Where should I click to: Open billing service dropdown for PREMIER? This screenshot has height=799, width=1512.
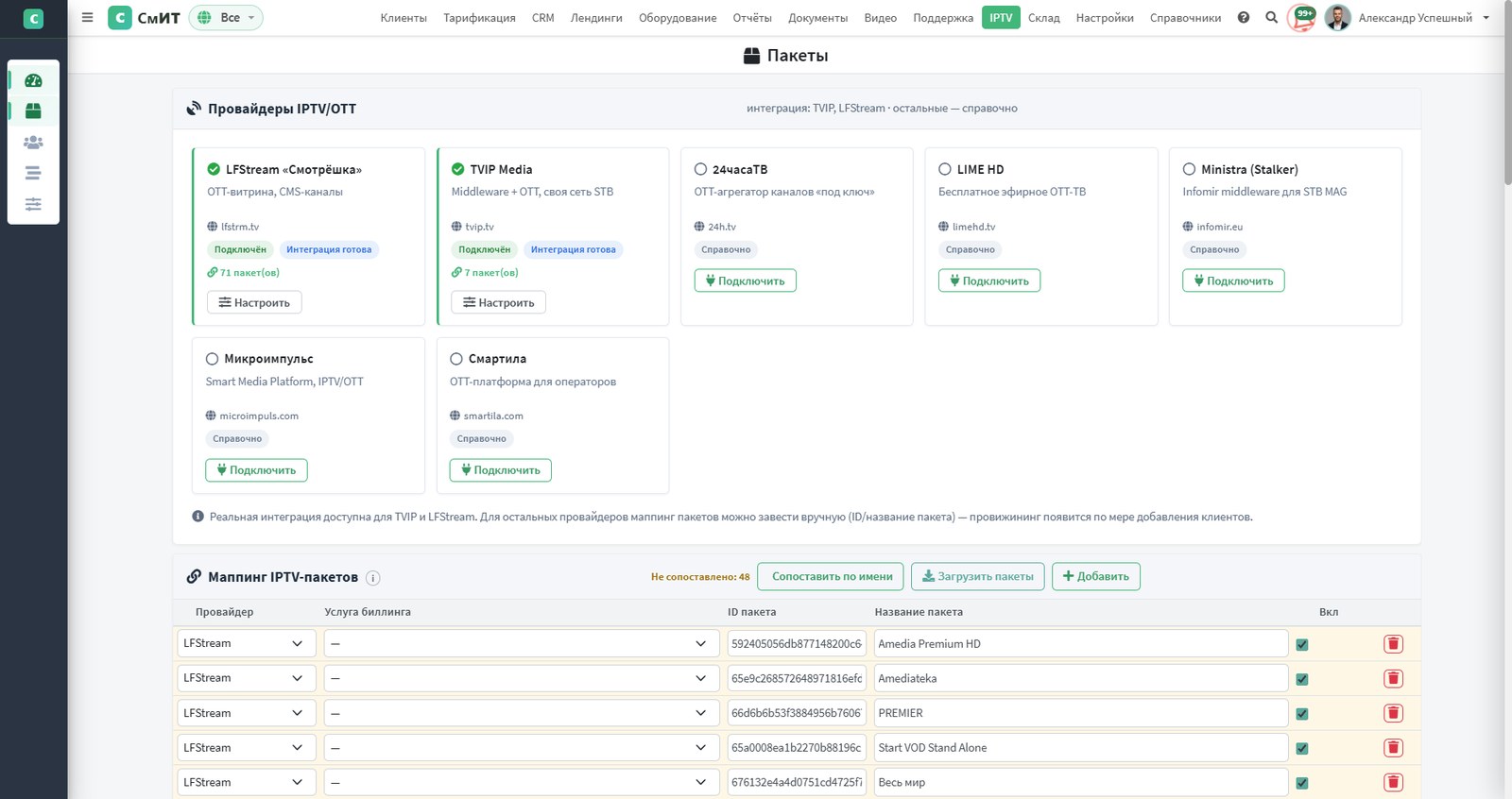pyautogui.click(x=522, y=713)
